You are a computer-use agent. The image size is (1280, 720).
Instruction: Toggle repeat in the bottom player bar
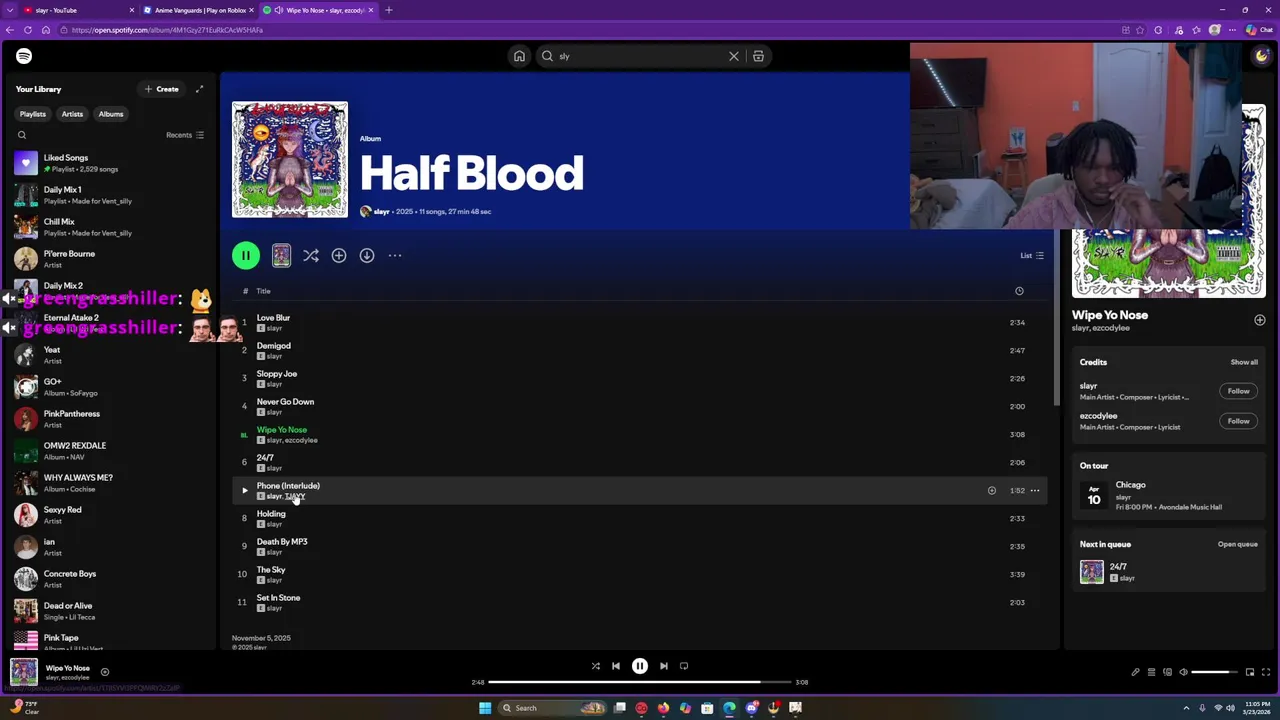pos(684,666)
